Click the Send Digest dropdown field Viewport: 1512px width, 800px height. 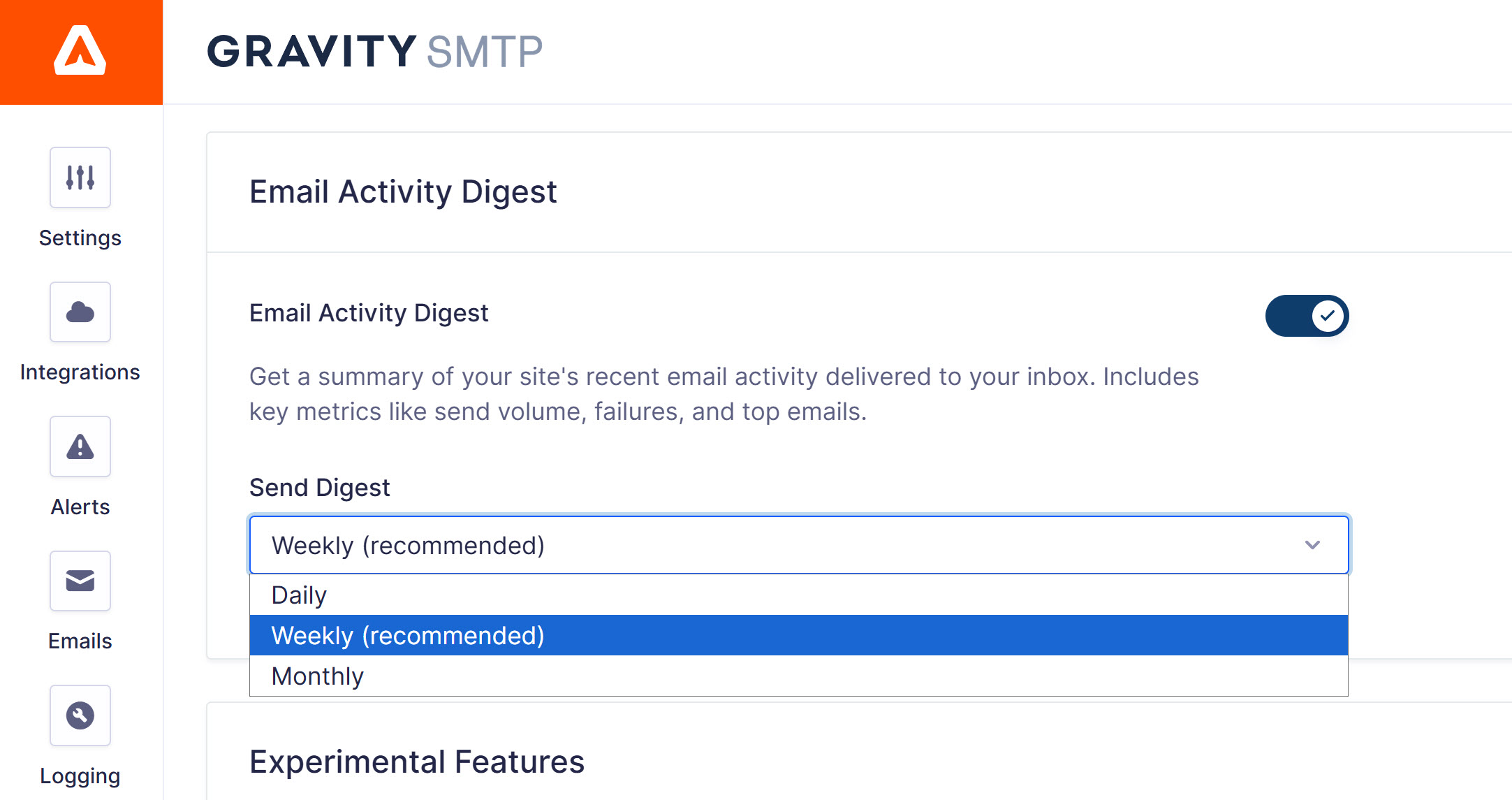click(x=768, y=545)
